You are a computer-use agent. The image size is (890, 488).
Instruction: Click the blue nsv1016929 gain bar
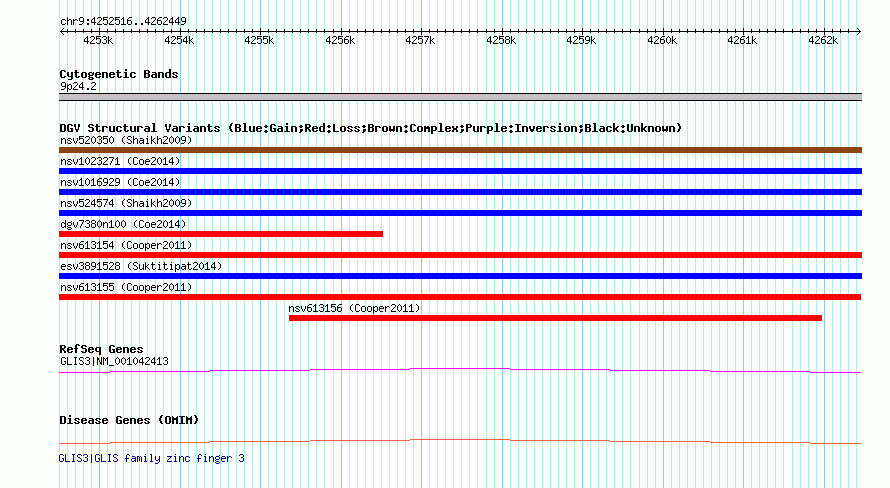pyautogui.click(x=460, y=192)
